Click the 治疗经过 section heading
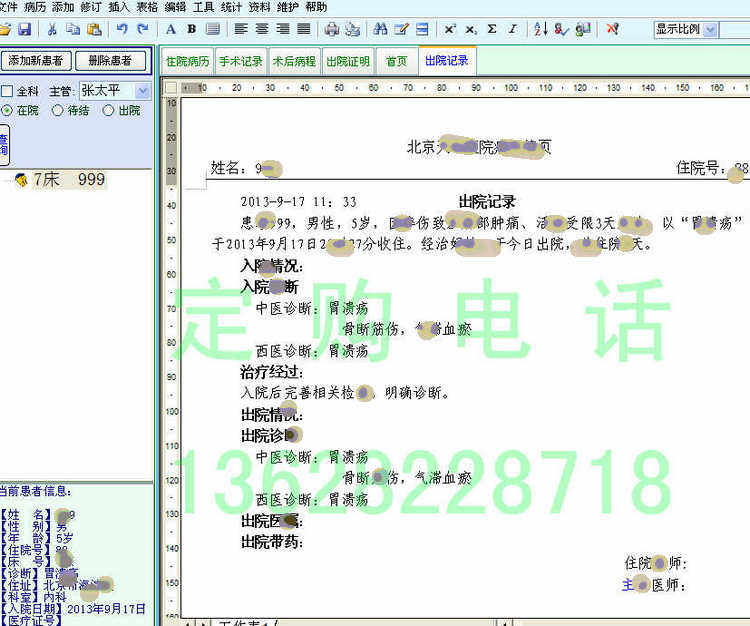 pyautogui.click(x=272, y=372)
